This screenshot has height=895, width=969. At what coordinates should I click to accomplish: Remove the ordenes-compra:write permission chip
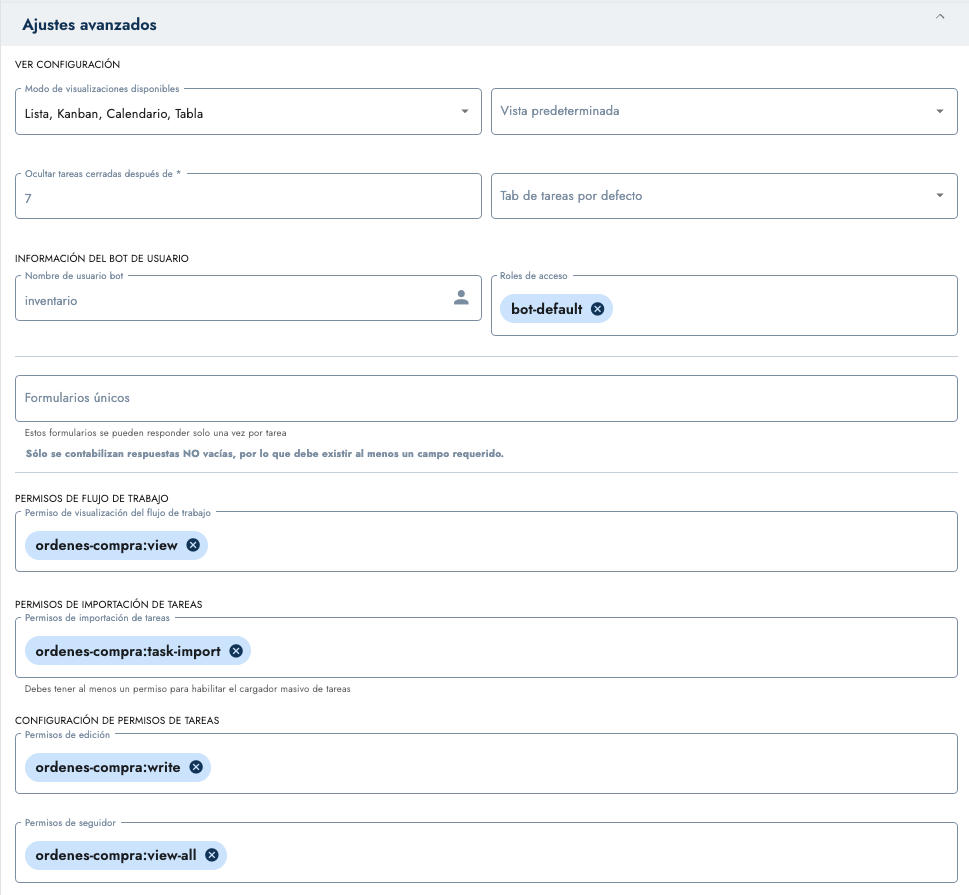196,767
